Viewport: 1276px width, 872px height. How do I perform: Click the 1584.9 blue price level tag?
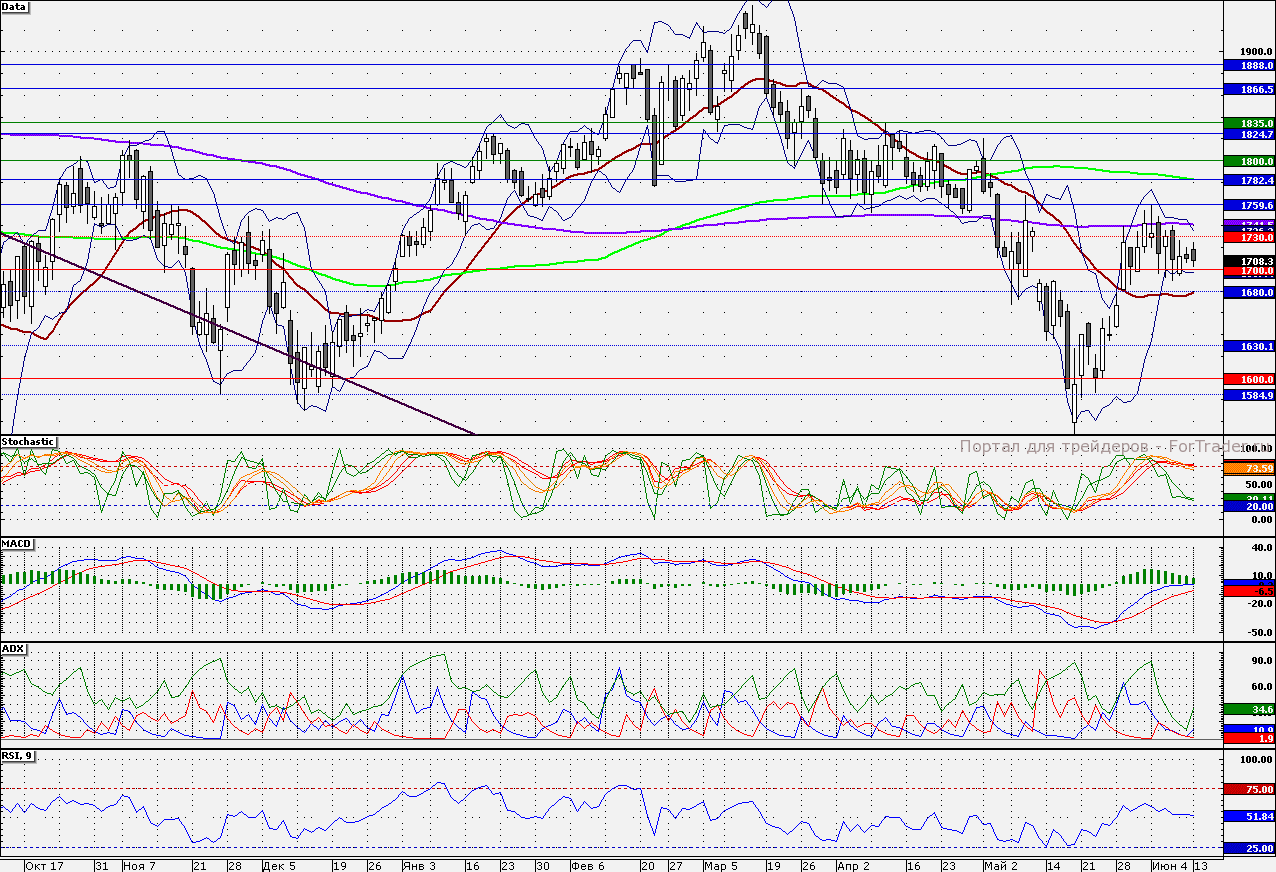(x=1249, y=395)
